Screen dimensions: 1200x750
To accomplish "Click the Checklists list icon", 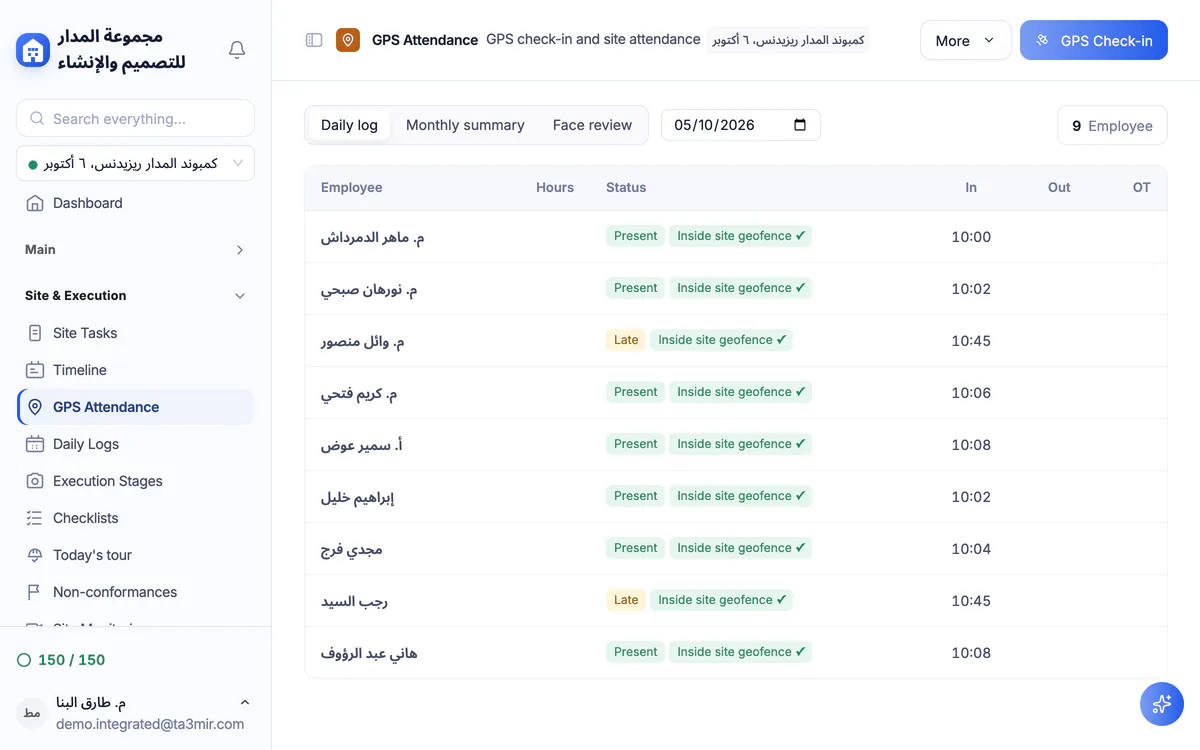I will tap(35, 518).
